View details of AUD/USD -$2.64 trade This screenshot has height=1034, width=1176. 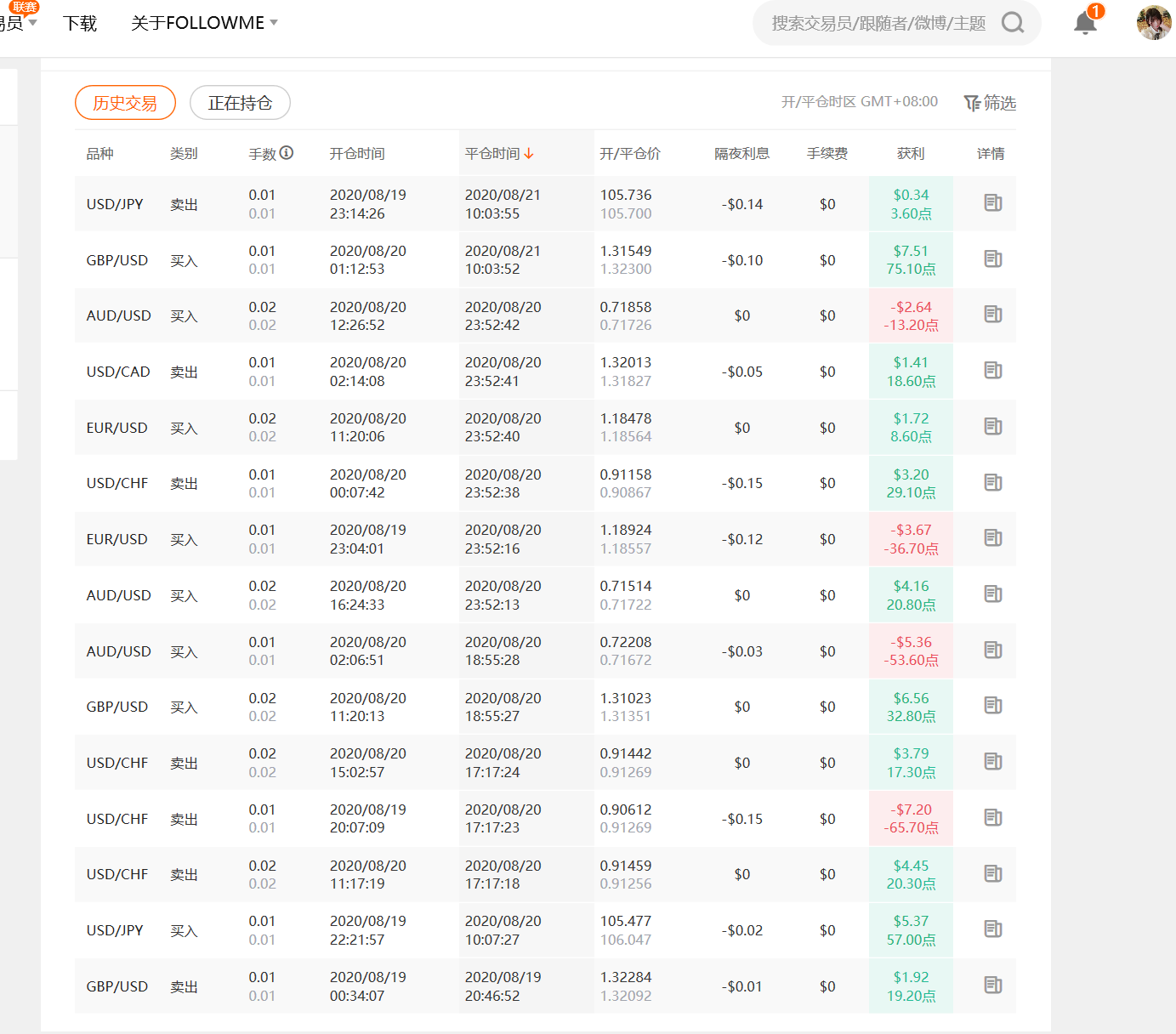pos(992,315)
